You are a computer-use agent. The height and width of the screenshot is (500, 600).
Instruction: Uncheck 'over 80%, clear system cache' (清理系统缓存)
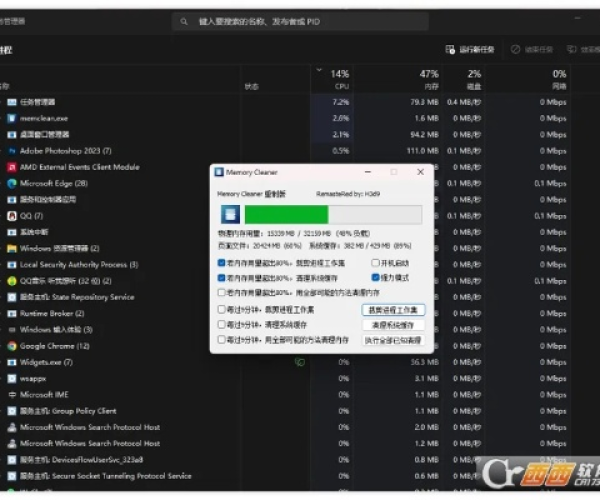[x=221, y=277]
